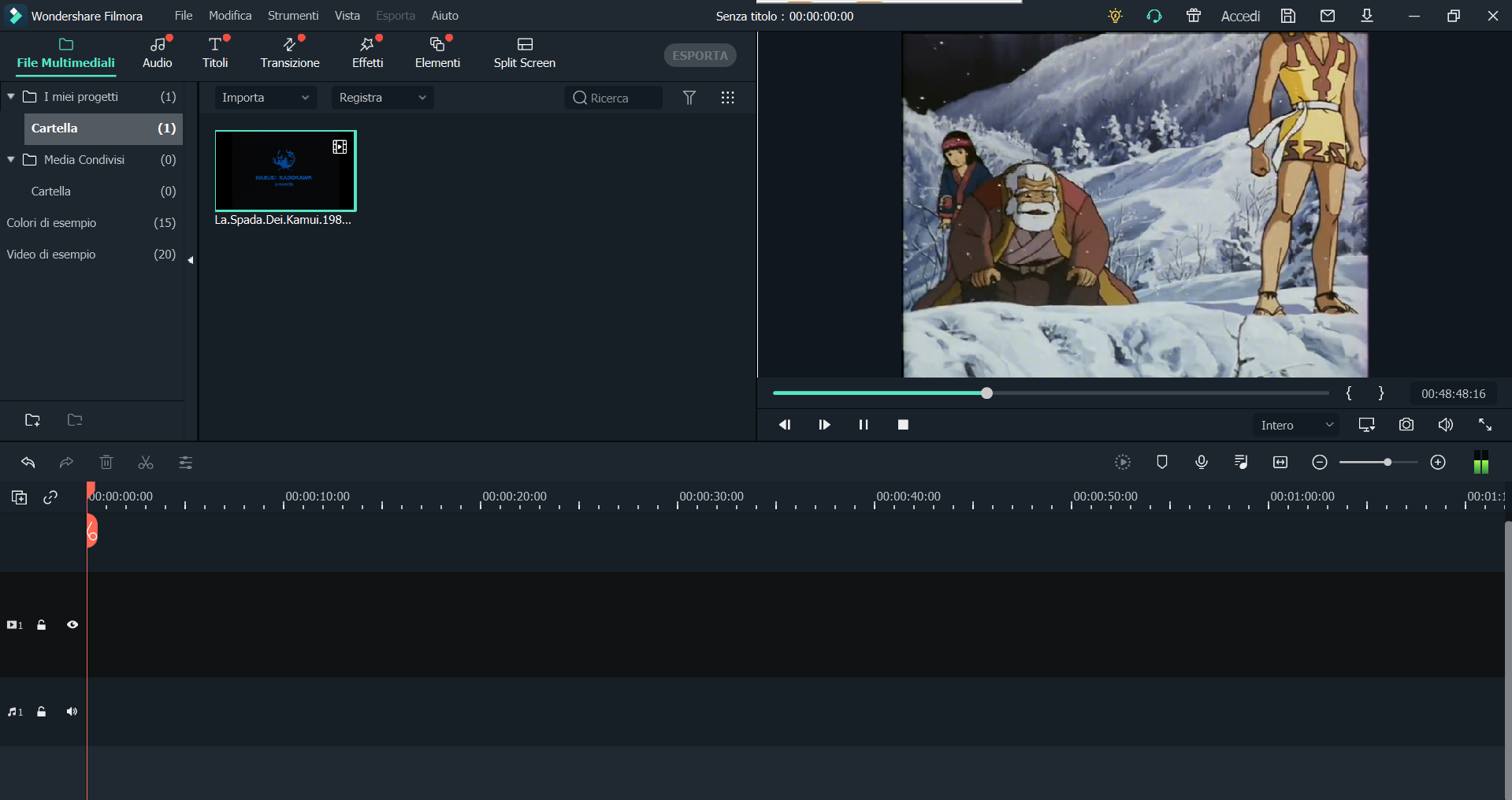Image resolution: width=1512 pixels, height=800 pixels.
Task: Click the scissors split icon
Action: coord(146,463)
